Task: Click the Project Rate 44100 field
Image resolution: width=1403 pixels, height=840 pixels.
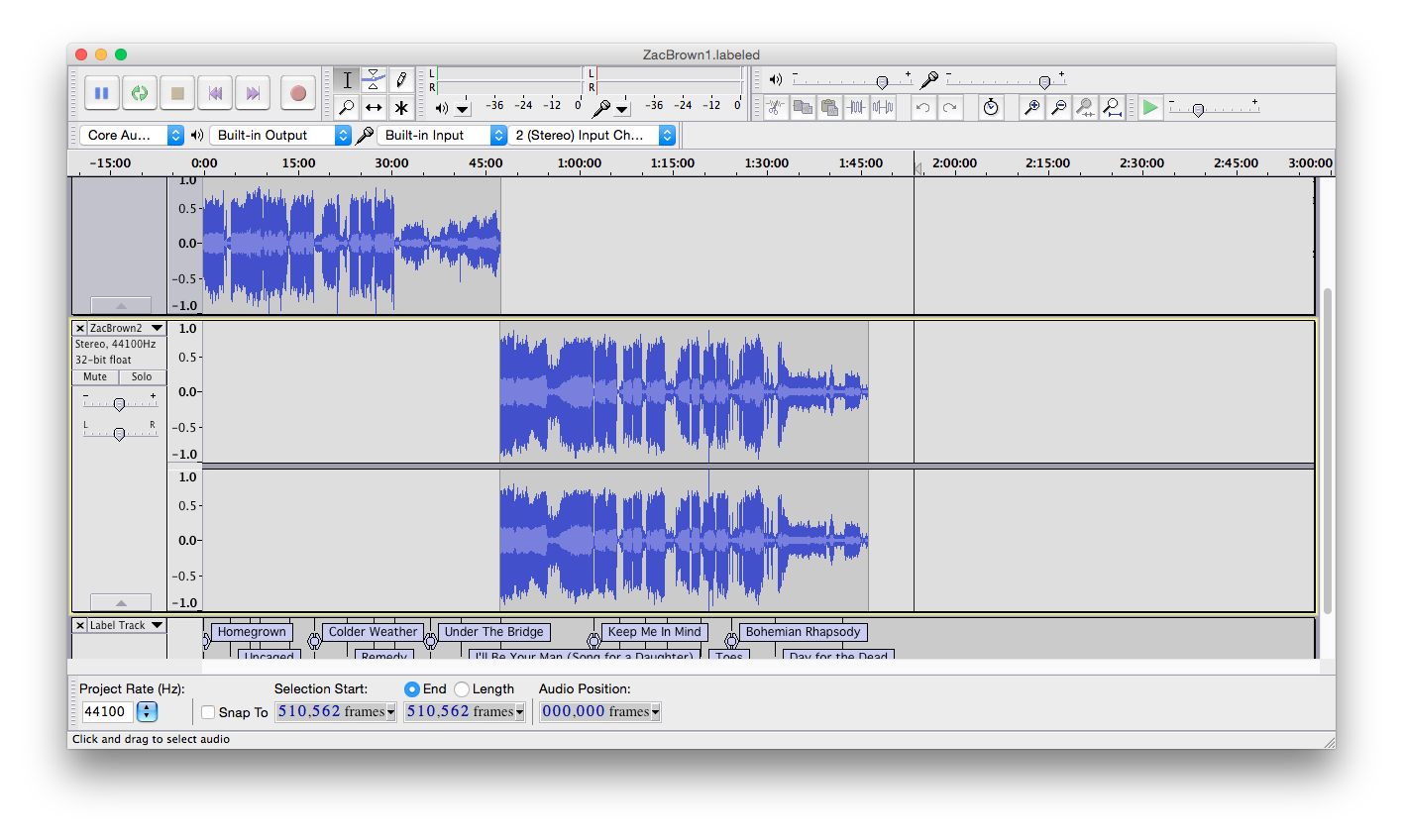Action: [x=106, y=711]
